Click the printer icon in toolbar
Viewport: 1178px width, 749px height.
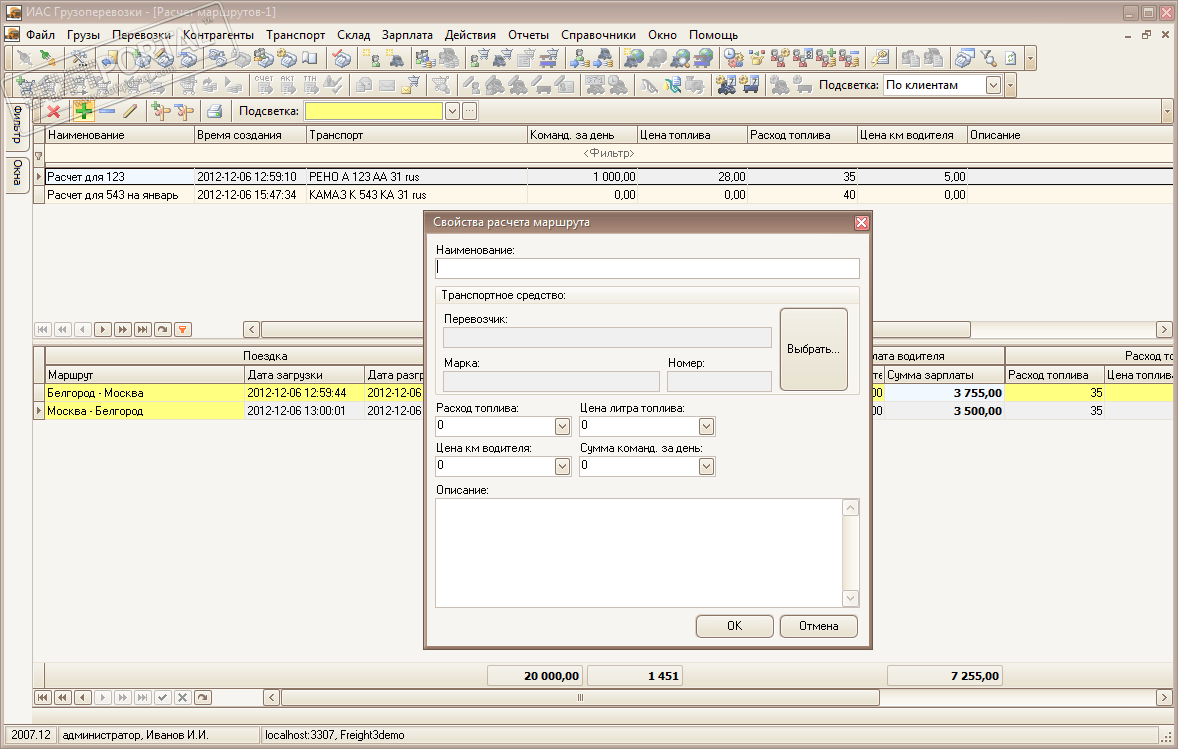(214, 111)
